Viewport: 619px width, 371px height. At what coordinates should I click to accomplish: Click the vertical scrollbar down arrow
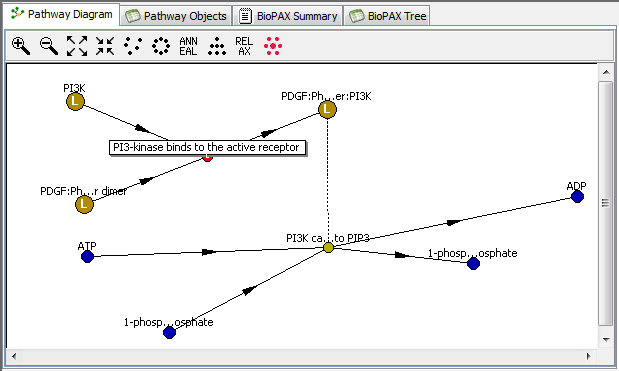coord(606,339)
